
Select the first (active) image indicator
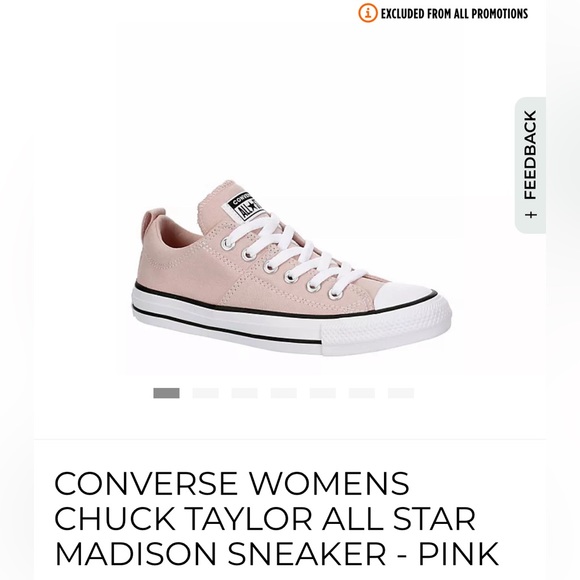tap(166, 393)
